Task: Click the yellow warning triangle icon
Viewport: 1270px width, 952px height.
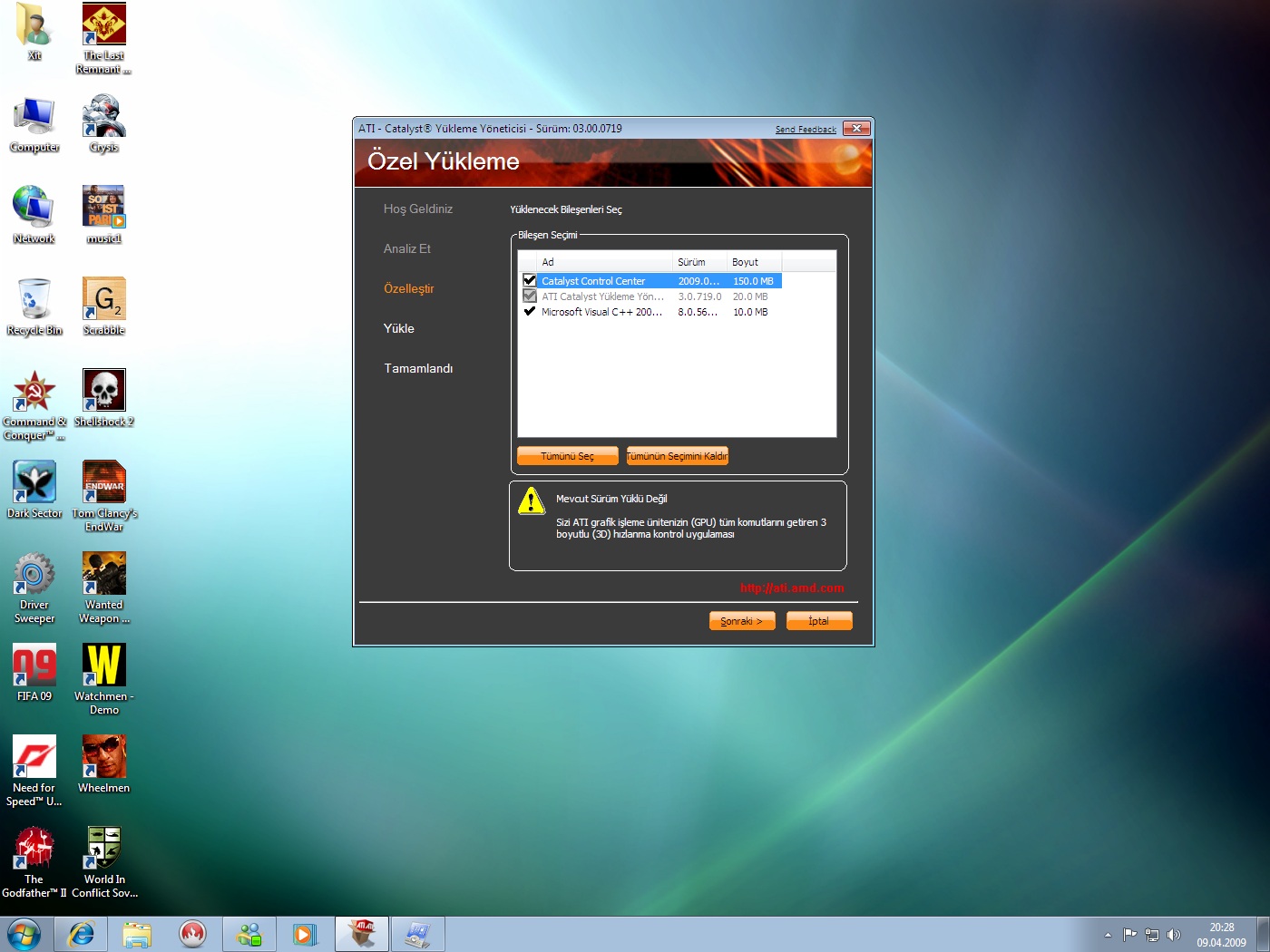Action: [x=532, y=500]
